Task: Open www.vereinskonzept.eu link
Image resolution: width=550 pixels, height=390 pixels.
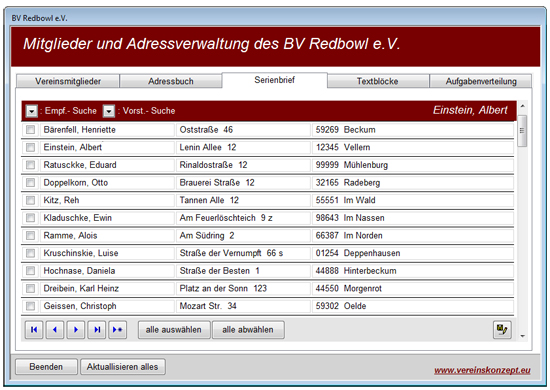Action: point(482,370)
